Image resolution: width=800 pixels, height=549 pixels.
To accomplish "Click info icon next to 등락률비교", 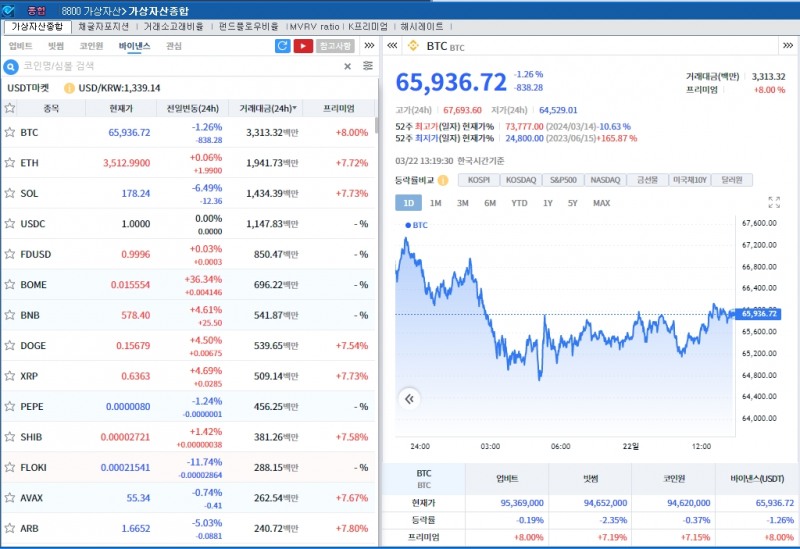I will pos(443,180).
